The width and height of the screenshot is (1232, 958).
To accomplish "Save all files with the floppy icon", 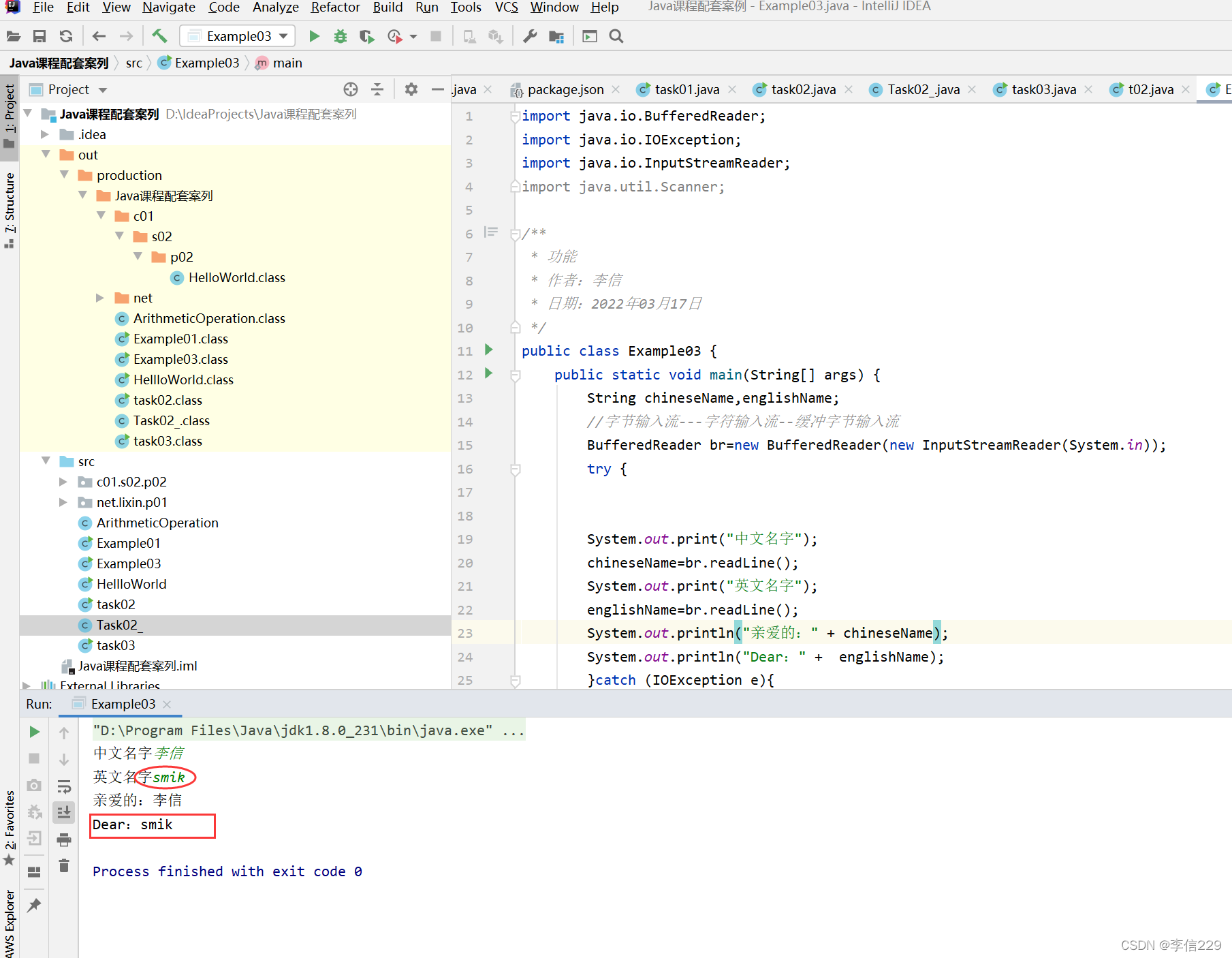I will click(40, 36).
